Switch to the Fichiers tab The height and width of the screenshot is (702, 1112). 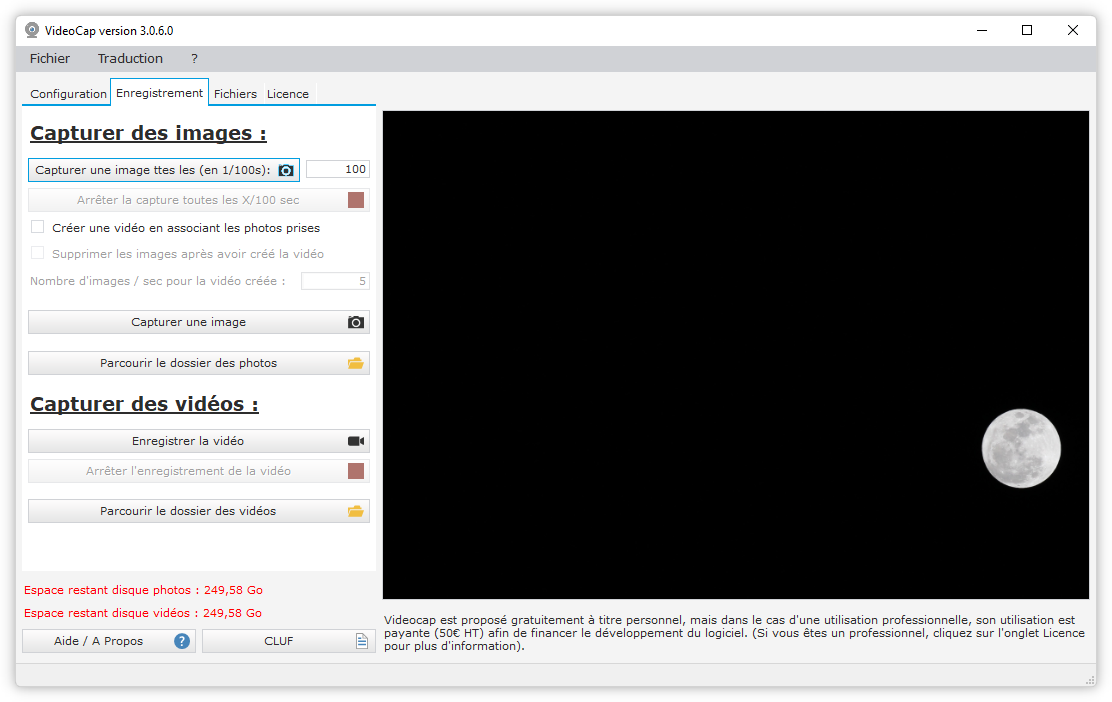click(235, 94)
